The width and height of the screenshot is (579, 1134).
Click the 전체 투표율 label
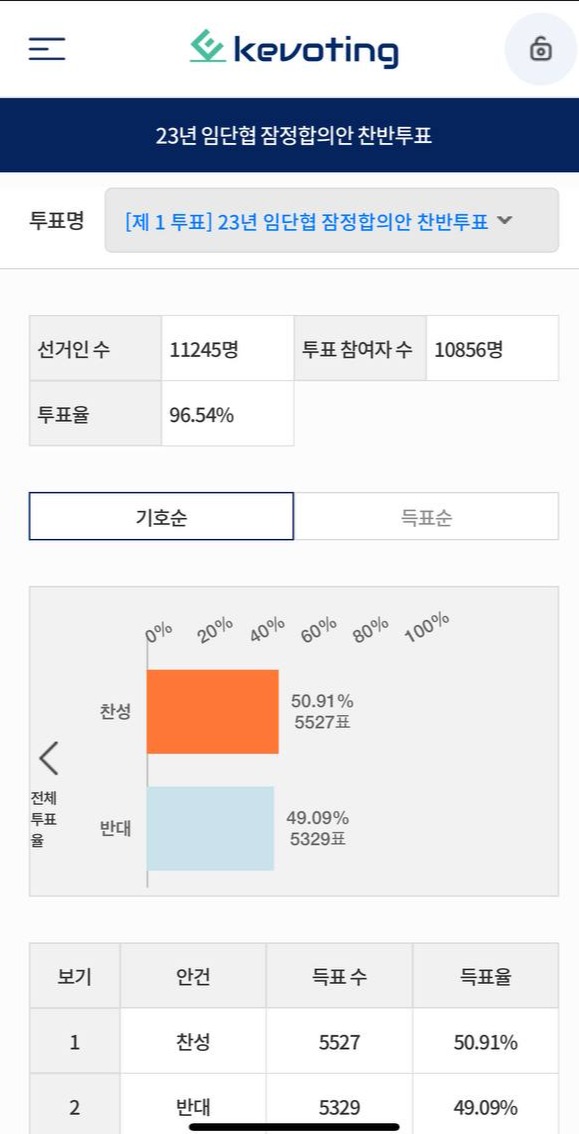43,819
